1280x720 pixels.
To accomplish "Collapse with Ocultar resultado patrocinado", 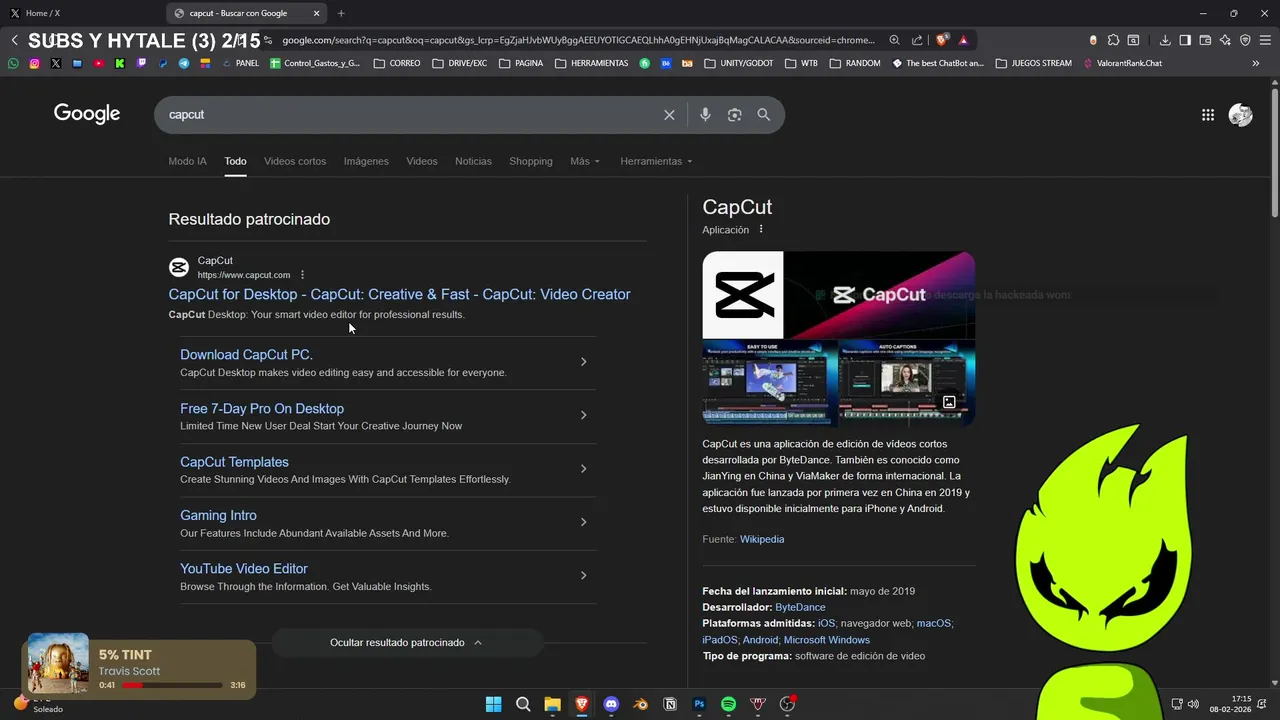I will point(407,642).
